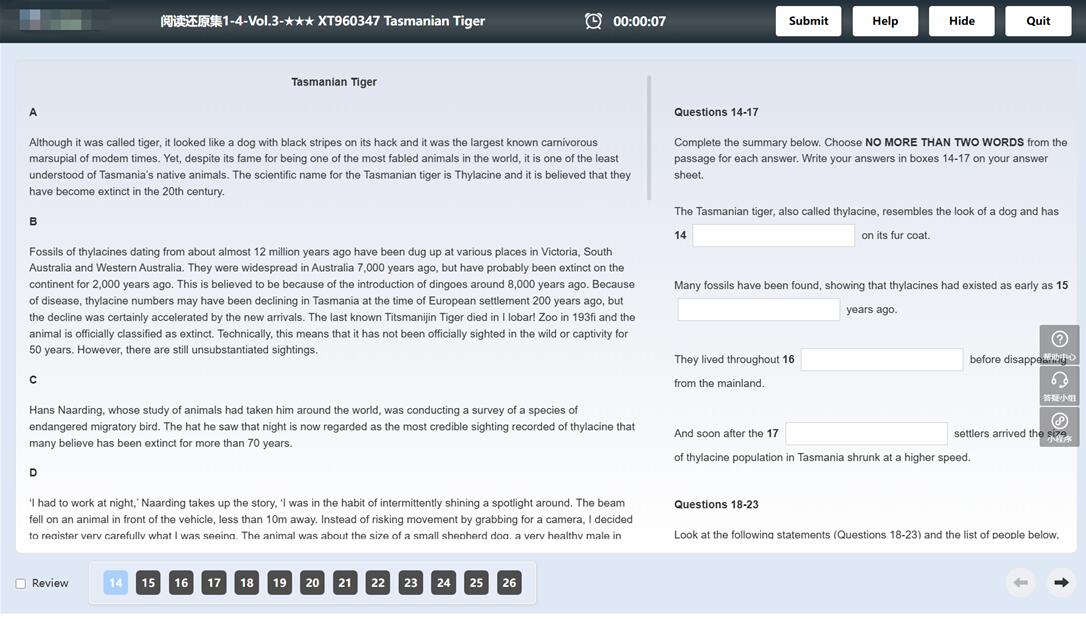The image size is (1086, 619).
Task: Jump to question 23
Action: pyautogui.click(x=411, y=582)
